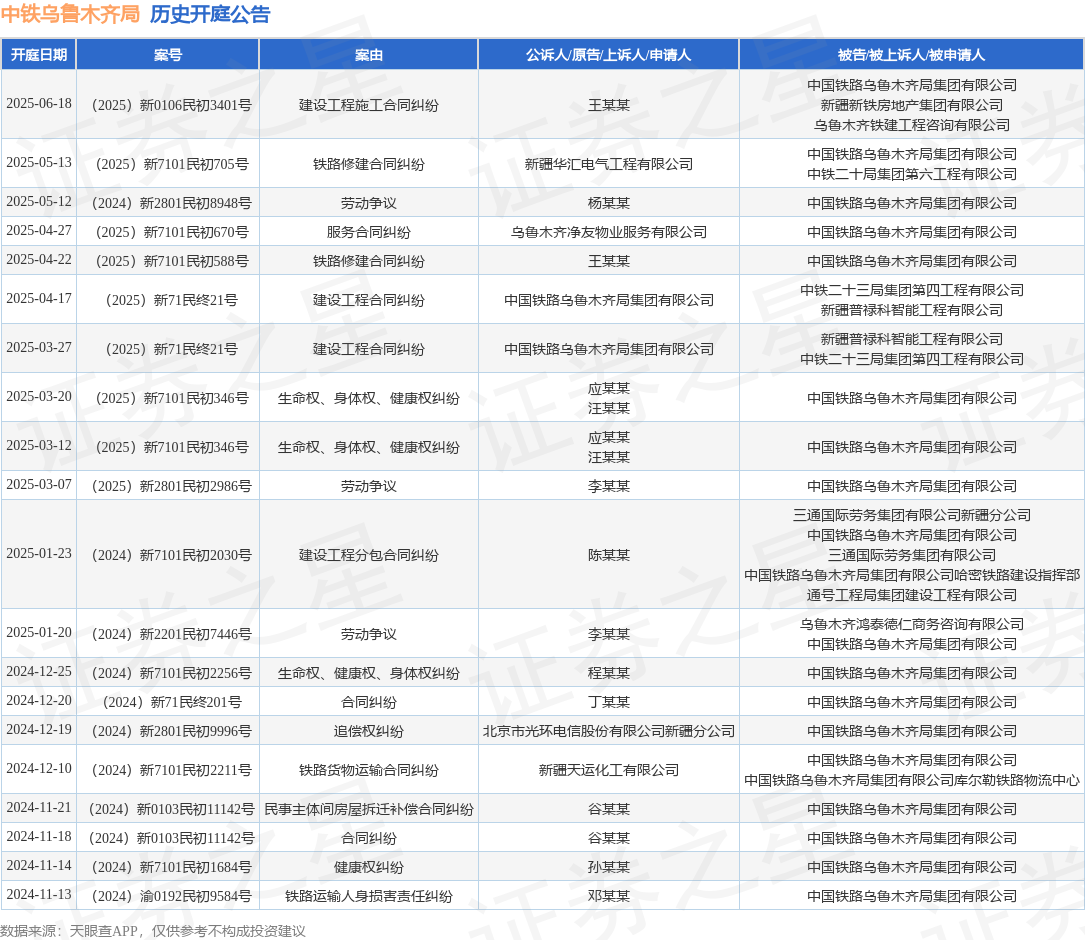
Task: Select the date 2025-04-17
Action: tap(39, 298)
